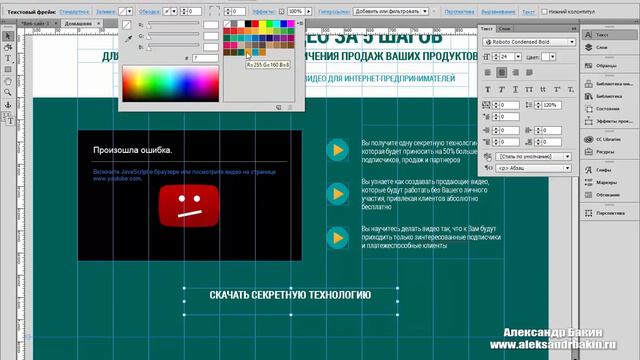Viewport: 640px width, 360px height.
Task: Select the Crop tool in toolbox
Action: tap(8, 47)
